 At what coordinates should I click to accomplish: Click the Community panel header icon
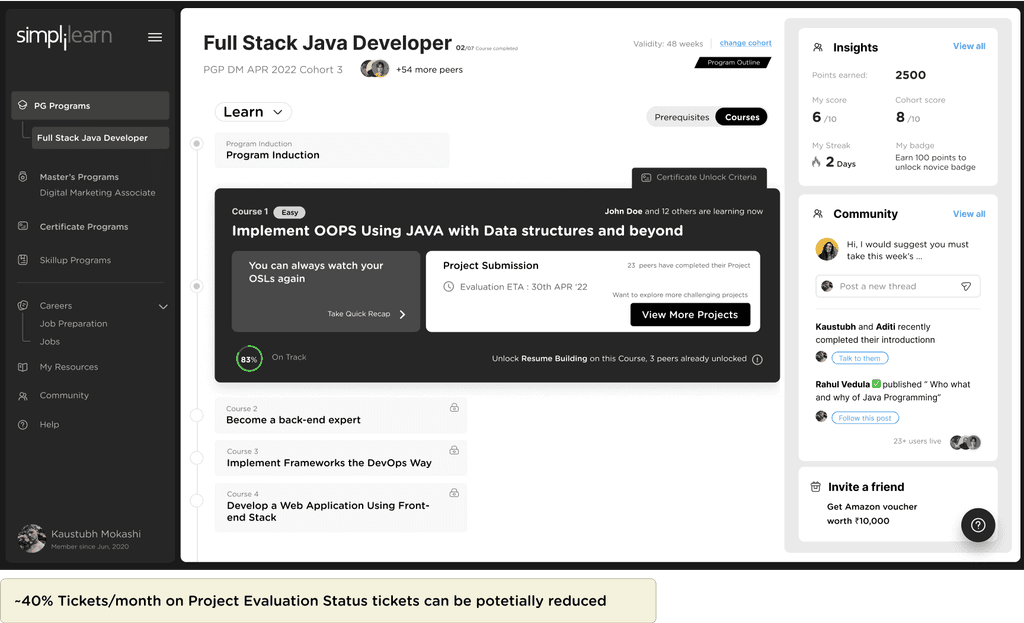coord(818,214)
